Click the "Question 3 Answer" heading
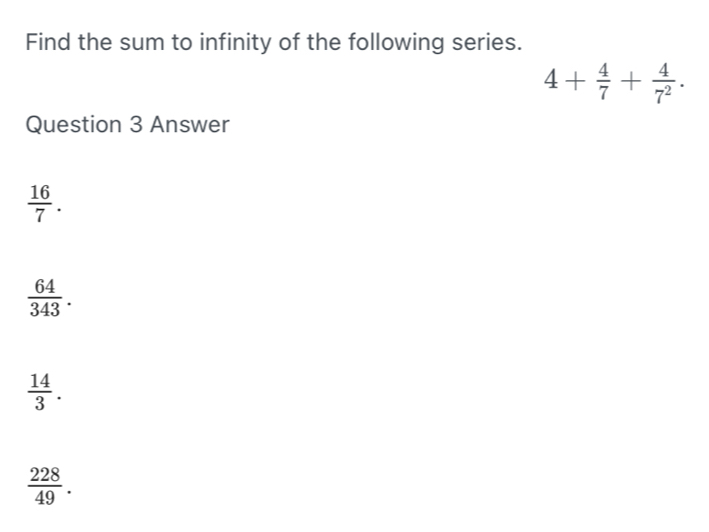 (127, 125)
